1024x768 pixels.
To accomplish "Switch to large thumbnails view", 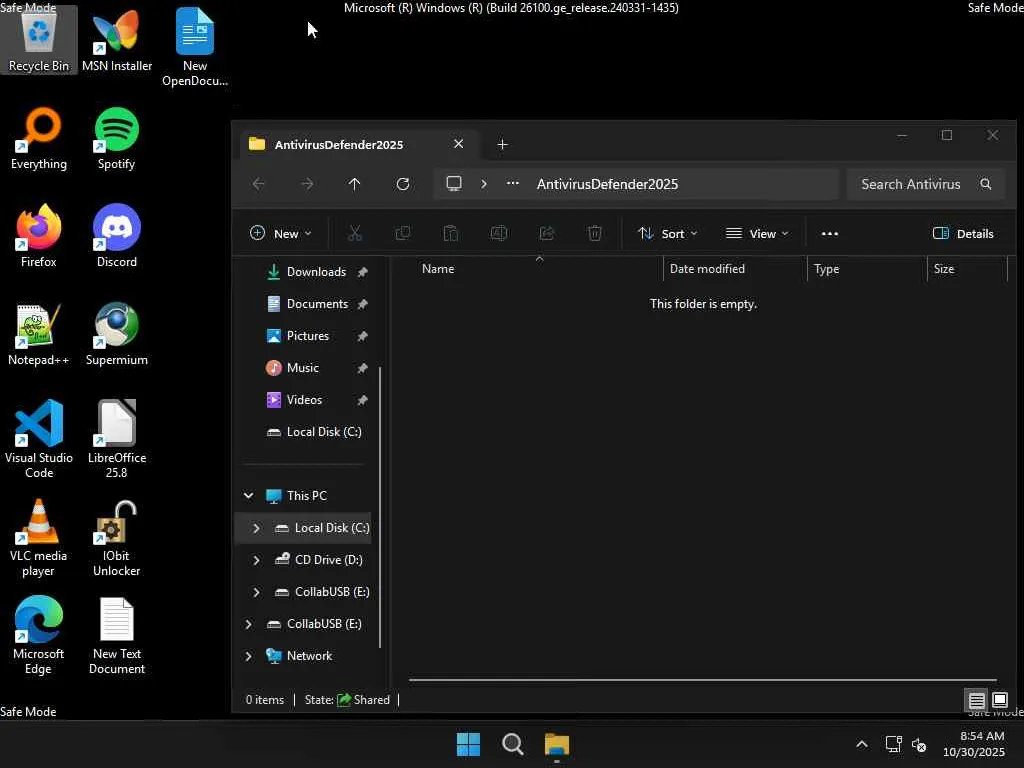I will tap(999, 700).
